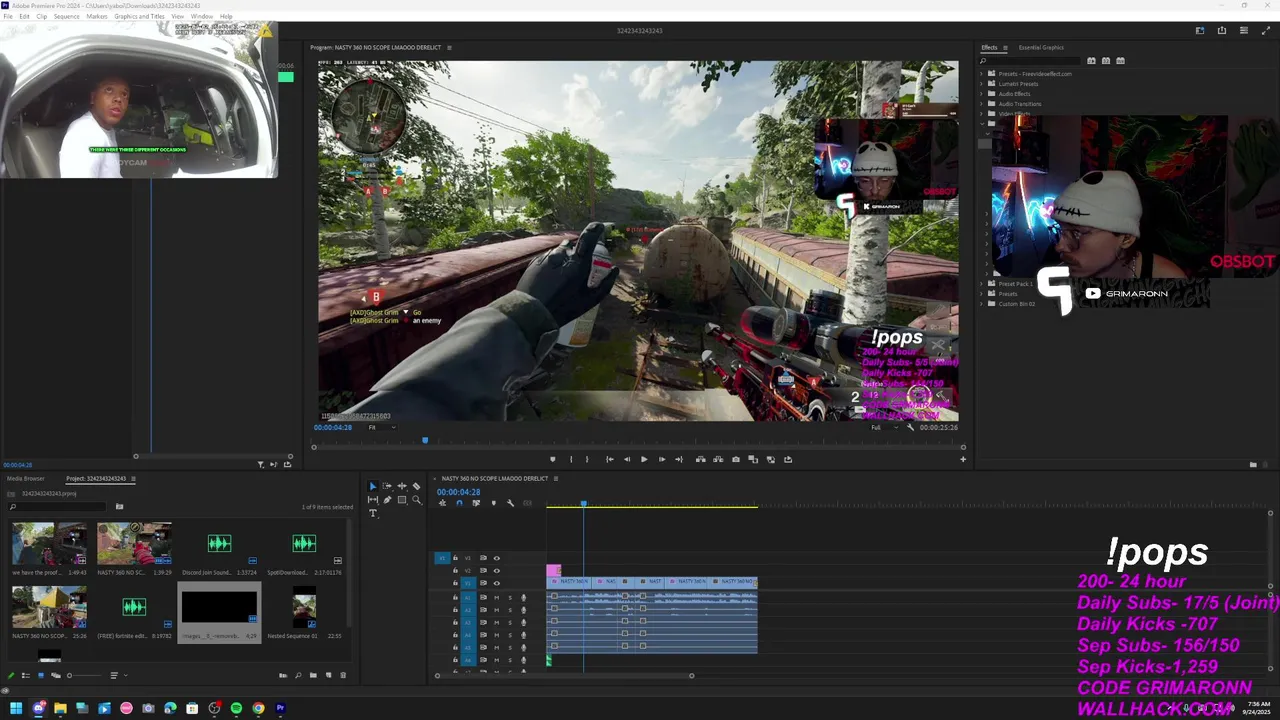Select the Razor tool
1280x720 pixels.
click(416, 486)
